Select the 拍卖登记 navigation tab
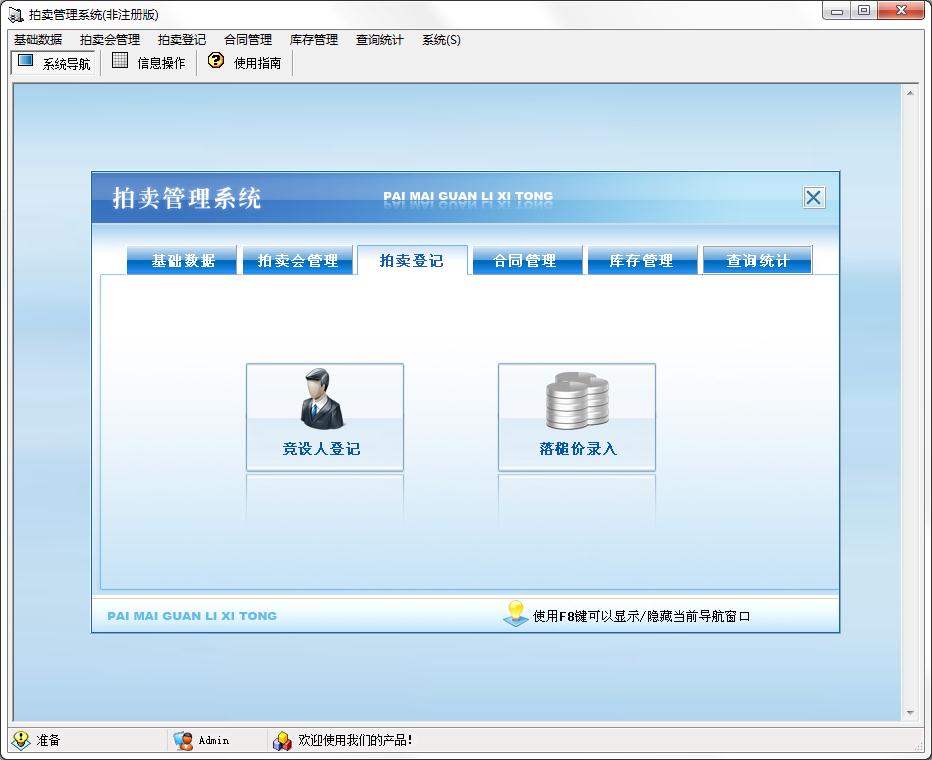Screen dimensions: 932x760 pos(412,260)
